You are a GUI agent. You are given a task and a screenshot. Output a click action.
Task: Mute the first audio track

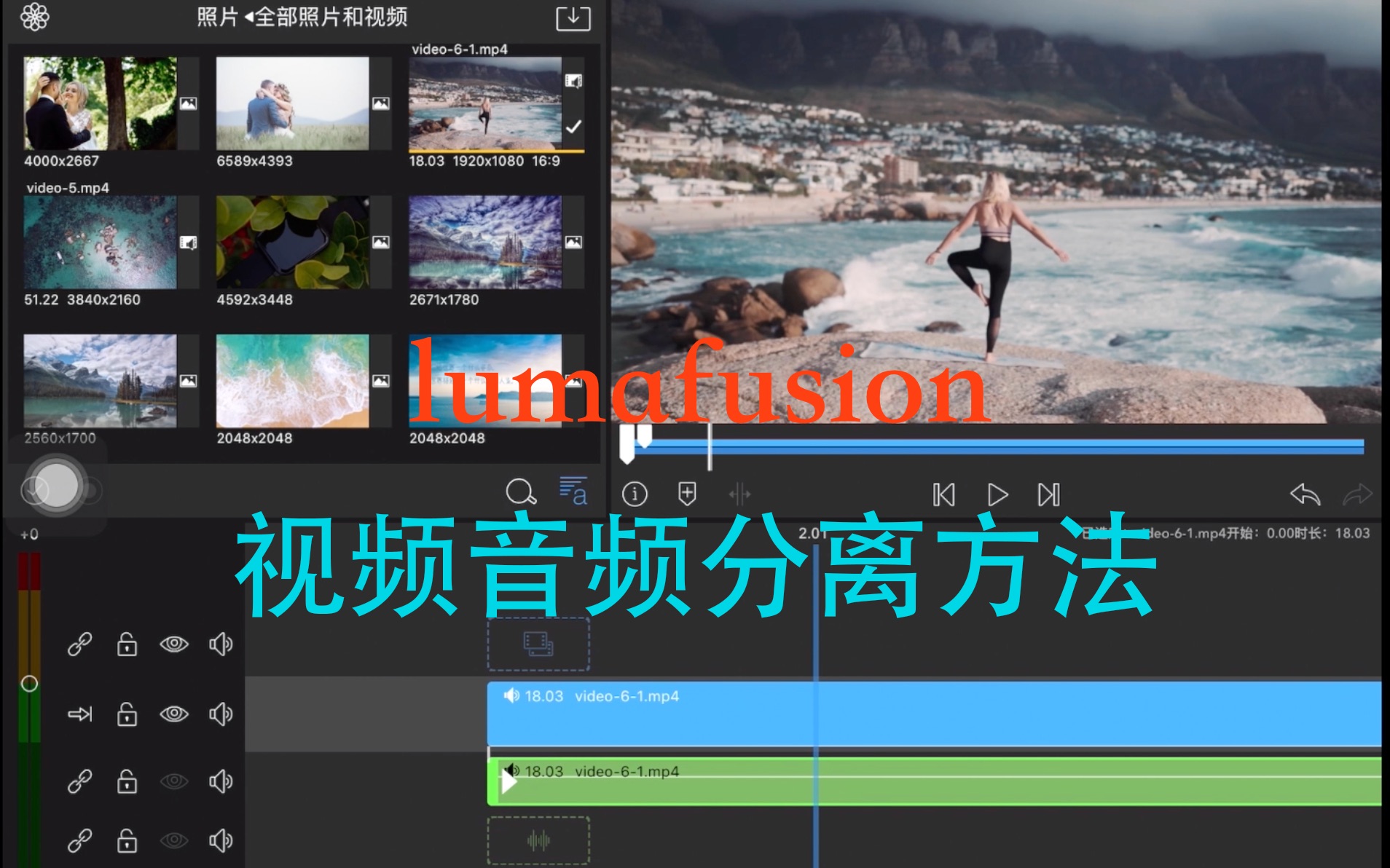221,781
